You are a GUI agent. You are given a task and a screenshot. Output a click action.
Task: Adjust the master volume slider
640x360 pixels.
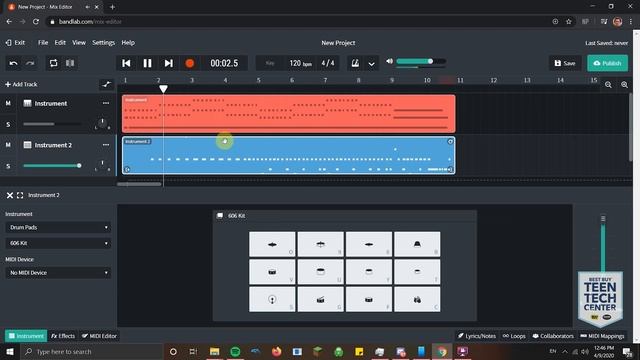(x=421, y=61)
